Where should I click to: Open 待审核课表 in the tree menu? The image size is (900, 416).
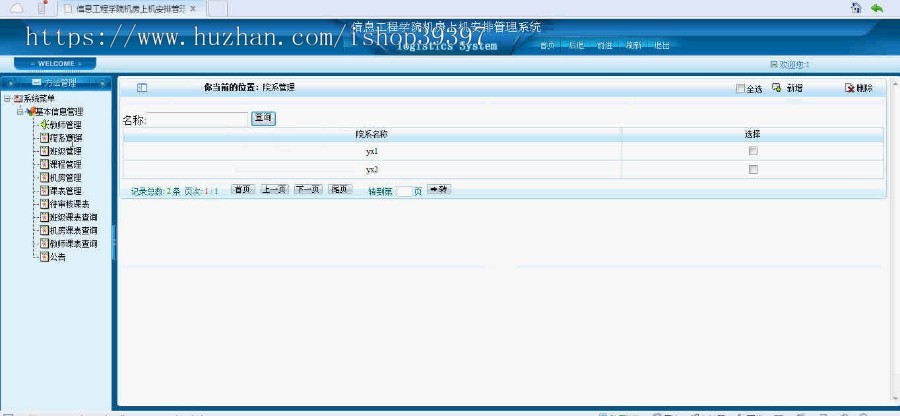[x=69, y=204]
